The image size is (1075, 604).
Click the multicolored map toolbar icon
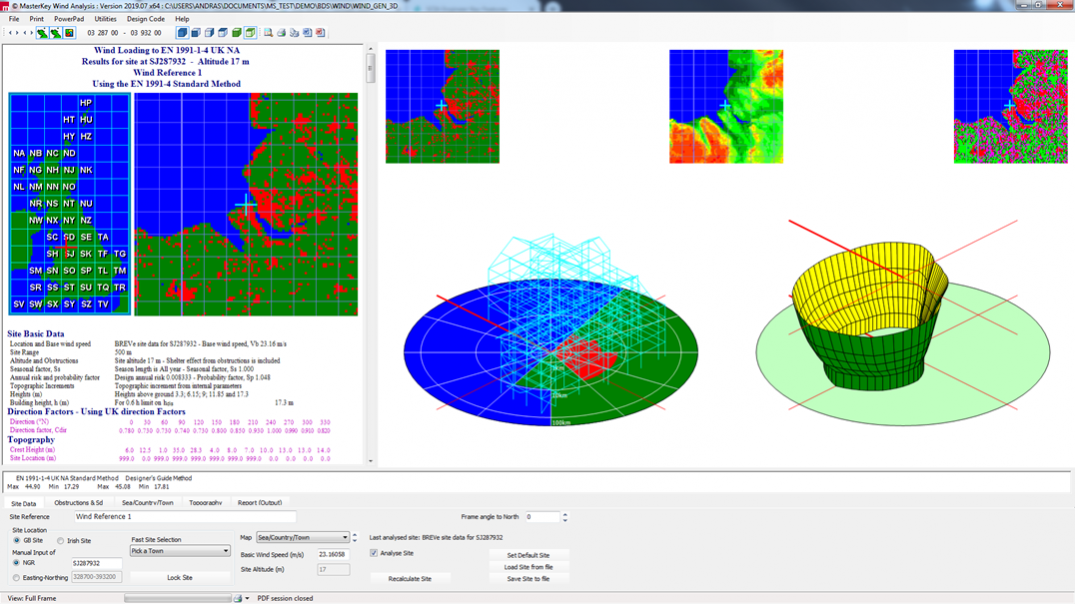click(69, 32)
